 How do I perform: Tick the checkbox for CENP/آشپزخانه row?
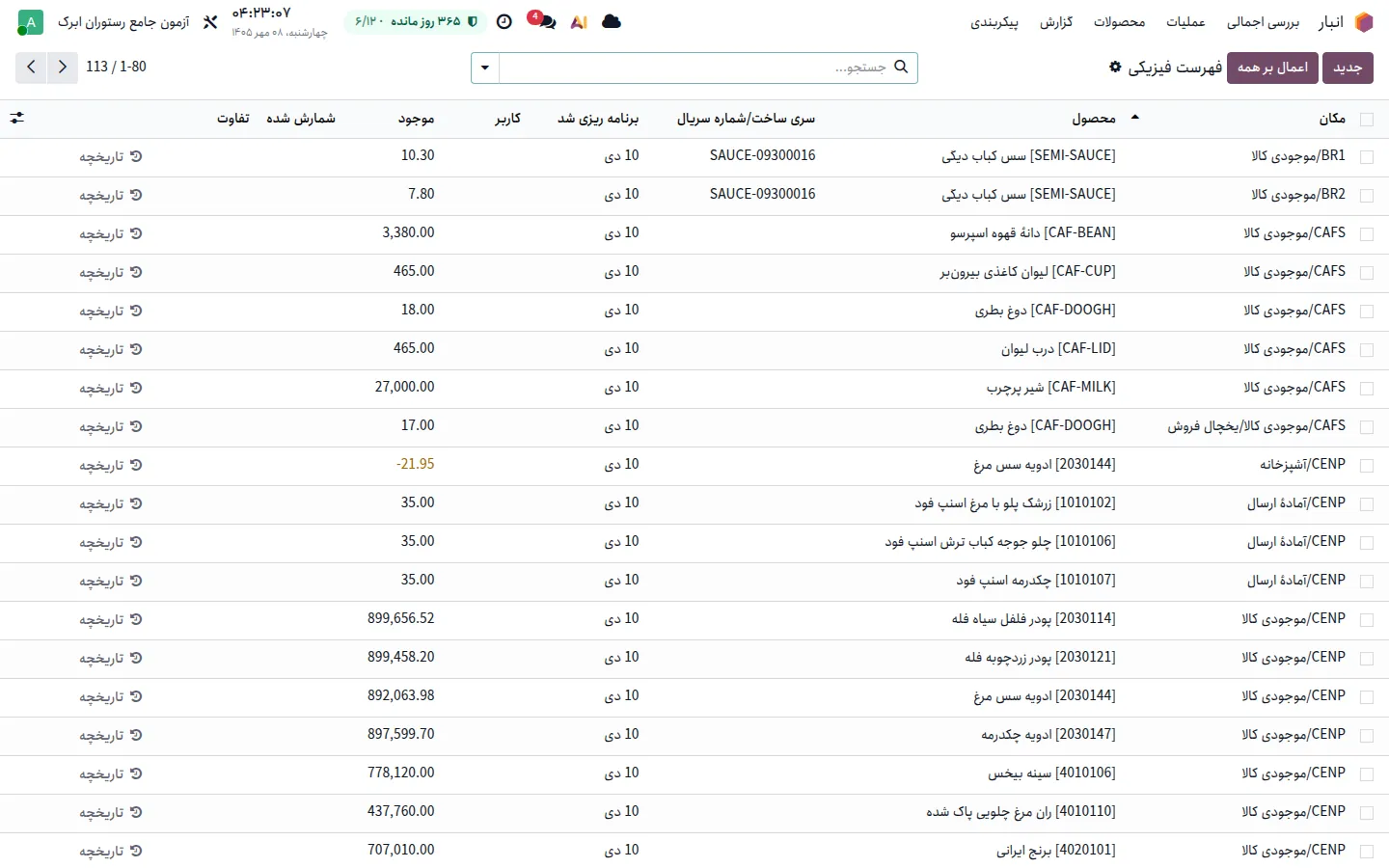point(1366,466)
